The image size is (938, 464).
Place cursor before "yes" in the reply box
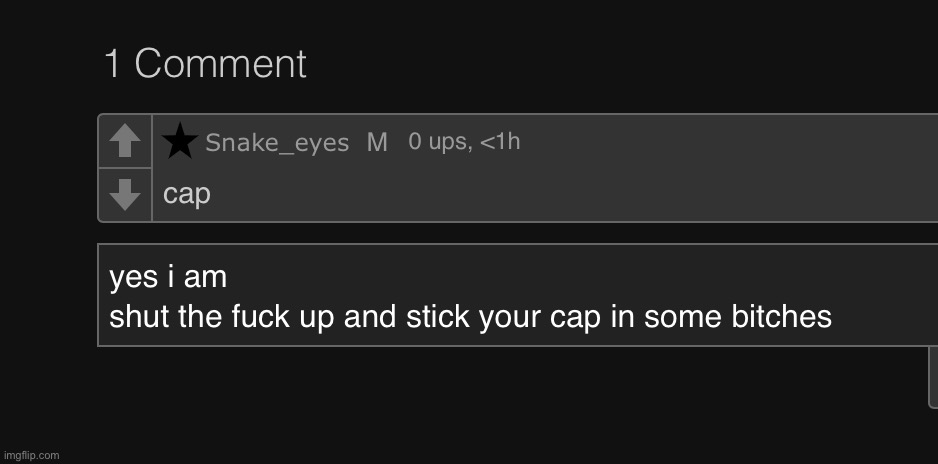click(110, 277)
